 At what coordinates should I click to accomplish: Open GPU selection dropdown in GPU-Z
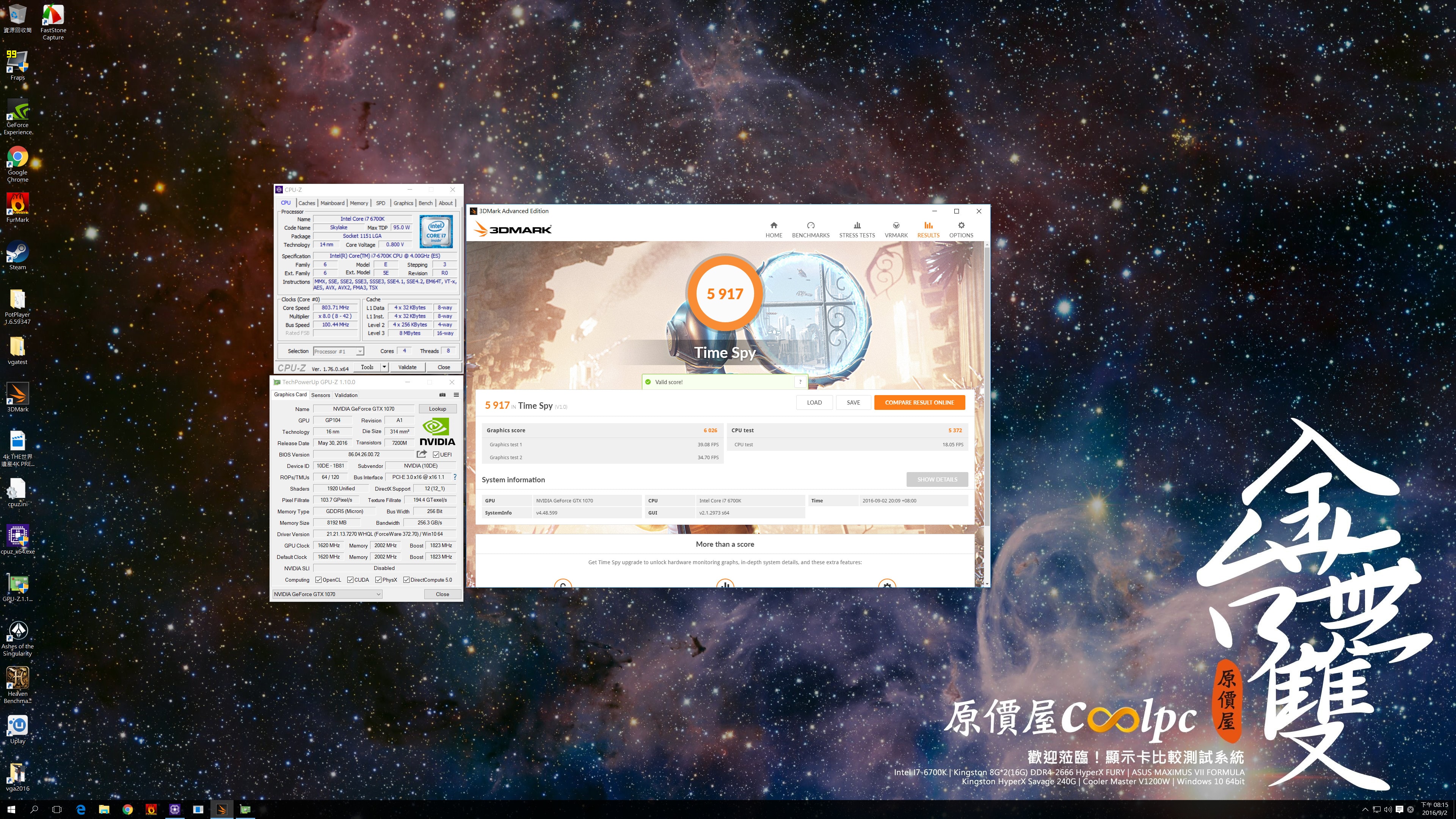click(x=327, y=594)
